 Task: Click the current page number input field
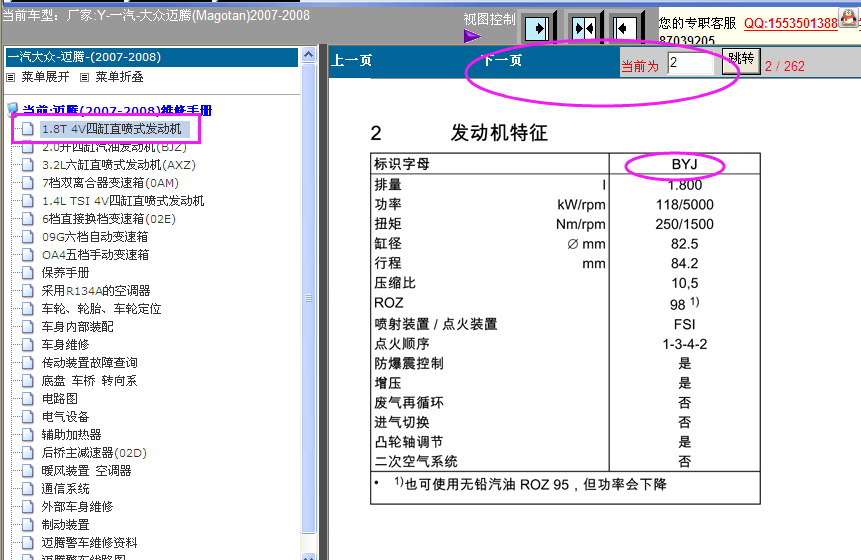click(690, 63)
